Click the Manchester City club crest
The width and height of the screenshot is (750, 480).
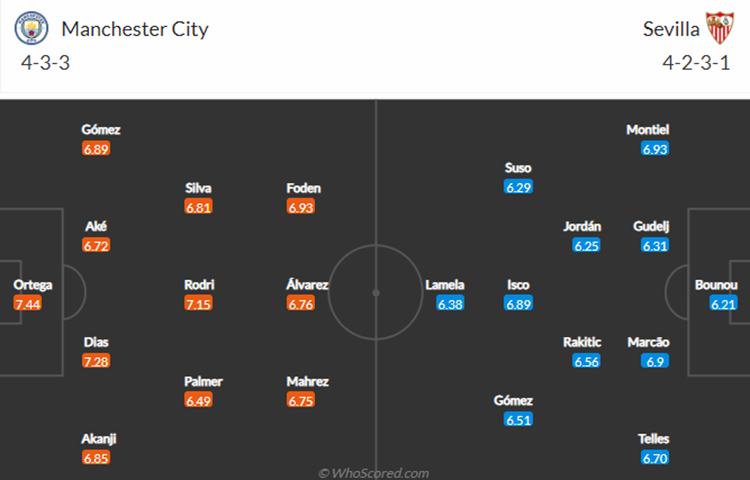[x=31, y=29]
